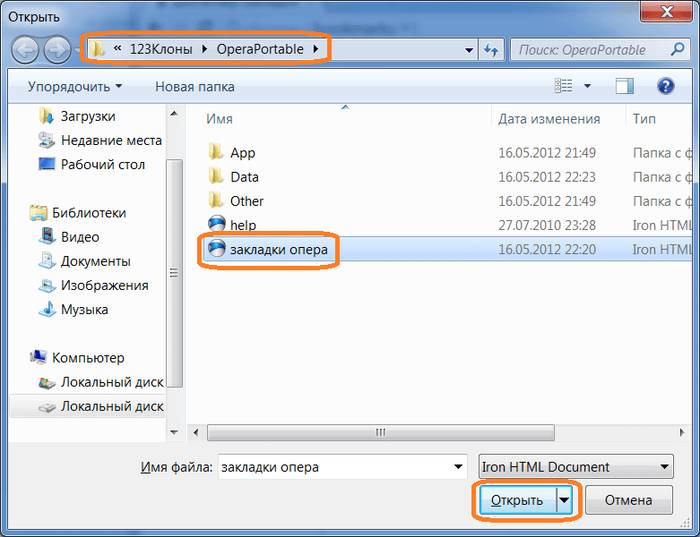Click the Back navigation arrow
Image resolution: width=700 pixels, height=537 pixels.
[25, 50]
